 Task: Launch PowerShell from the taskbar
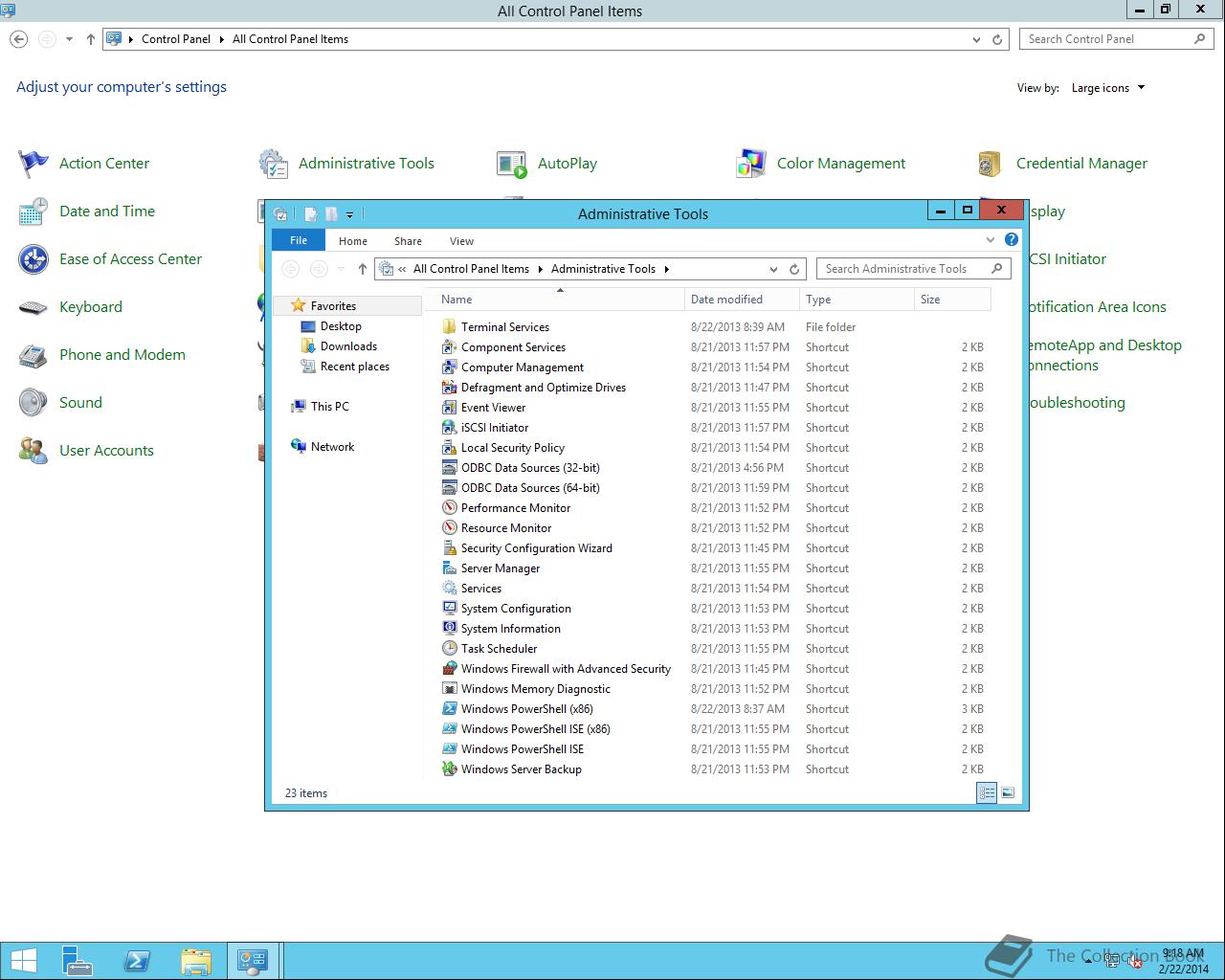[x=137, y=961]
